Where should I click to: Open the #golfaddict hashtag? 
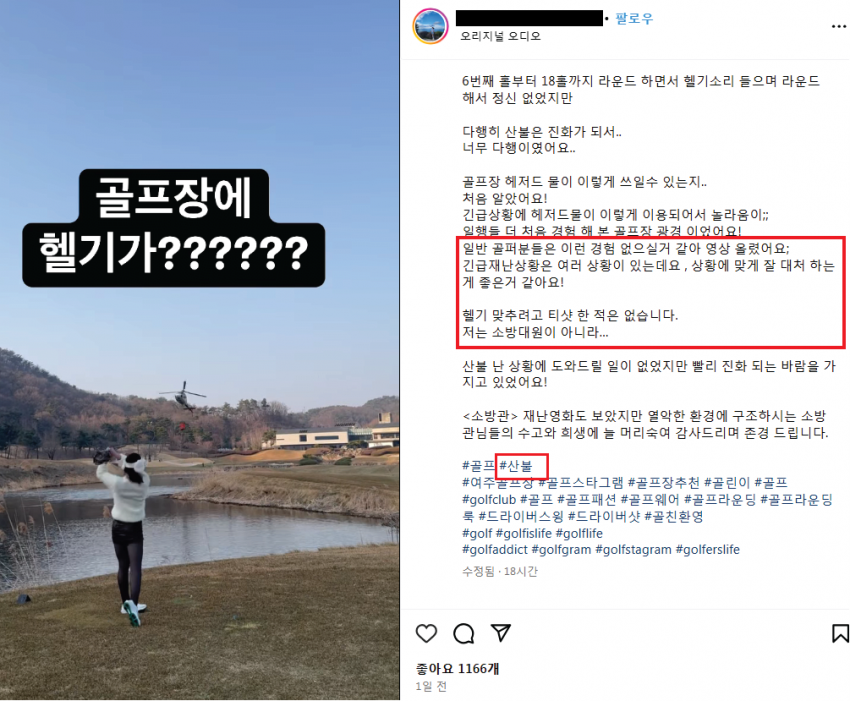click(x=494, y=550)
